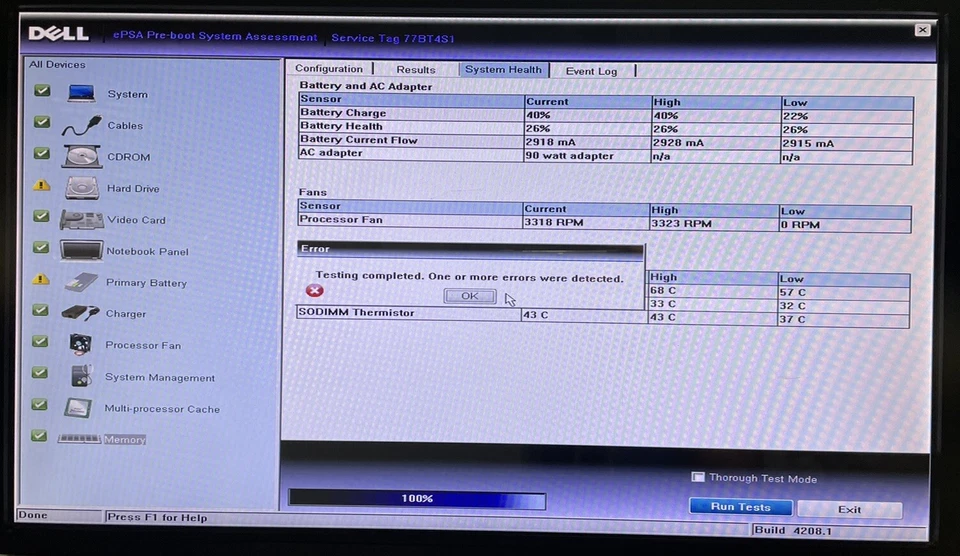Viewport: 960px width, 556px height.
Task: Toggle the System Management checkmark
Action: pyautogui.click(x=40, y=372)
